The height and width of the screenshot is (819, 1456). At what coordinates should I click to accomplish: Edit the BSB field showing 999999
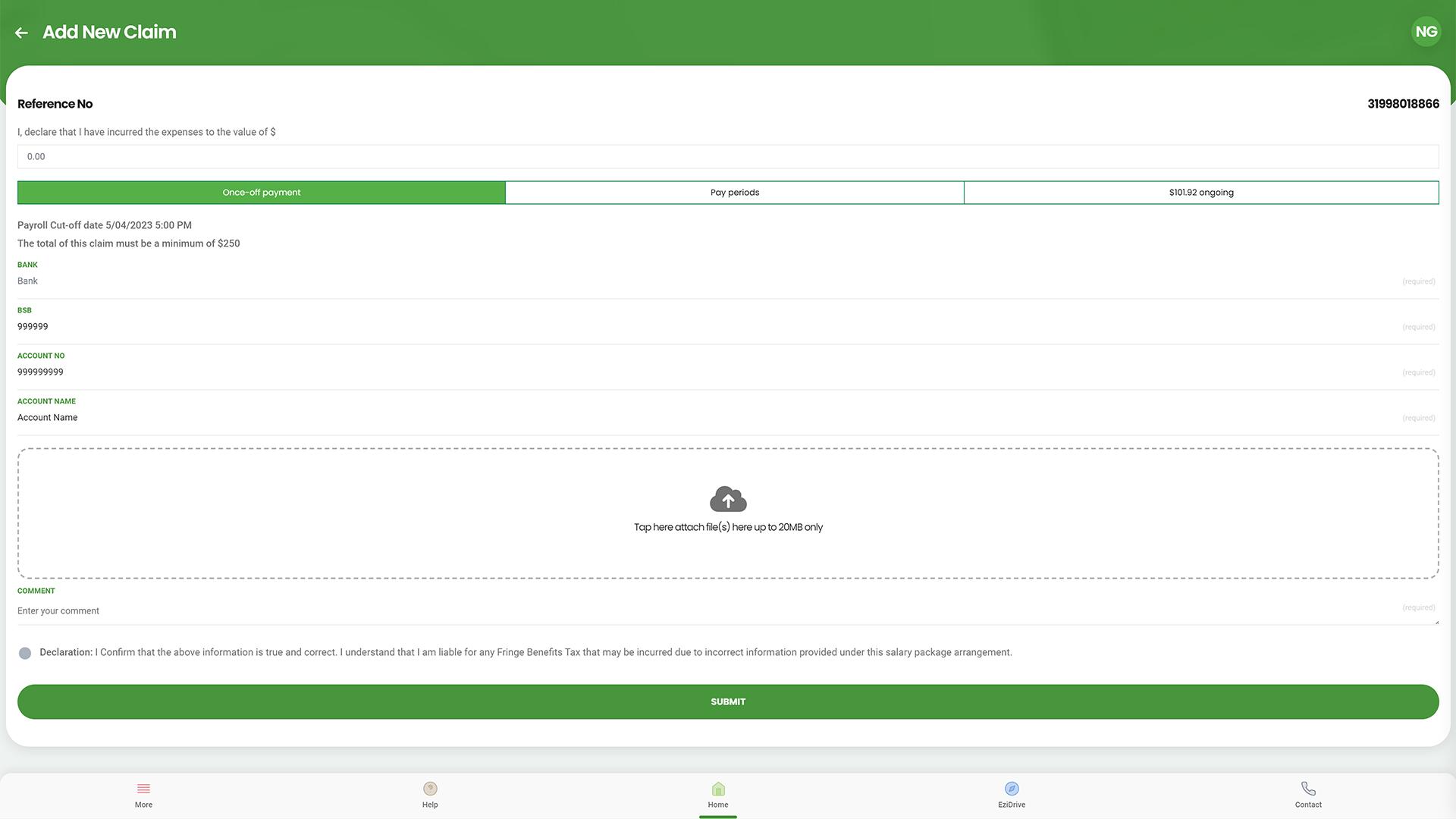coord(728,327)
